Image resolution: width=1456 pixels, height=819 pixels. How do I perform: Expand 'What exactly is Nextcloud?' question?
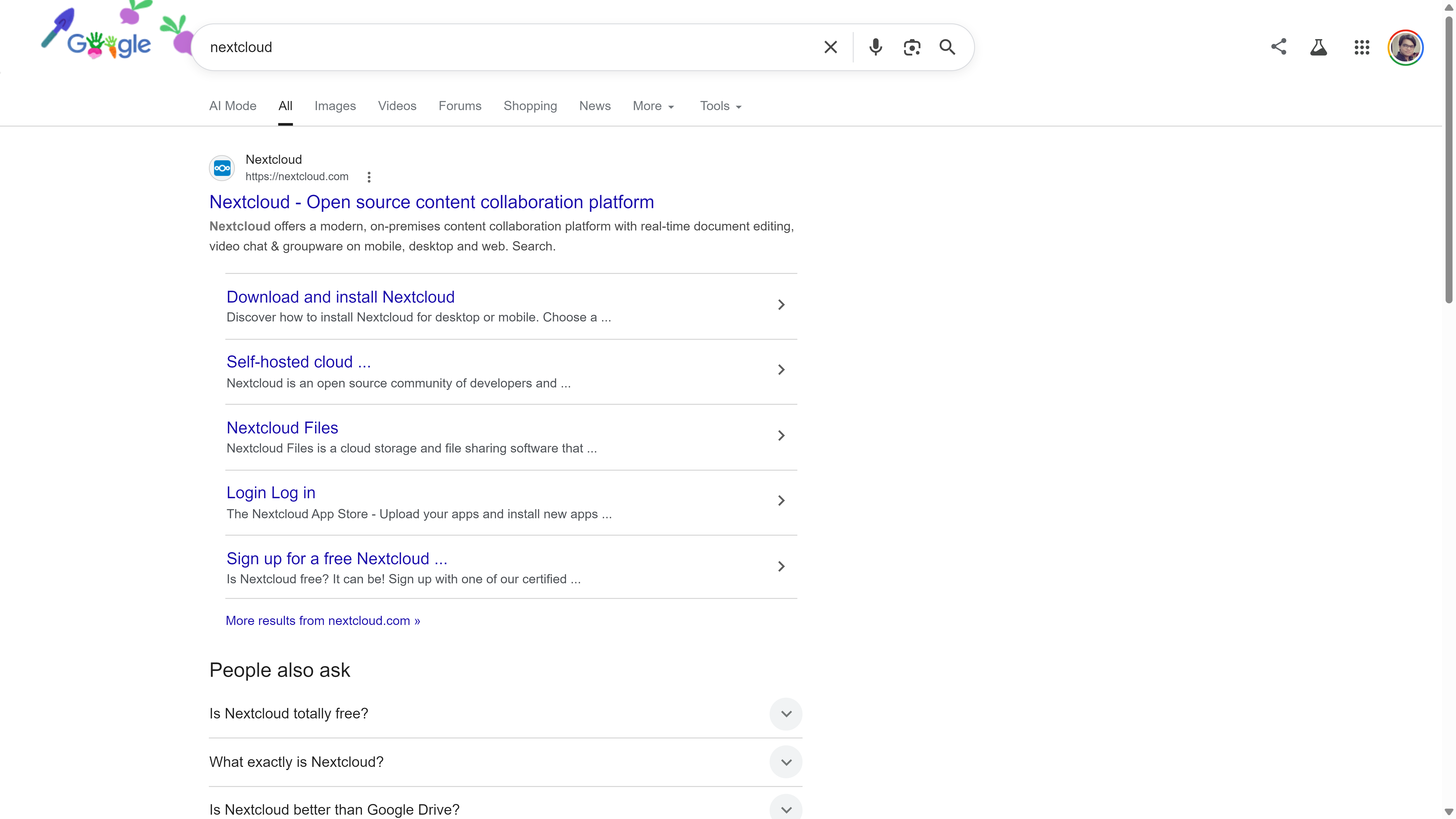(505, 762)
